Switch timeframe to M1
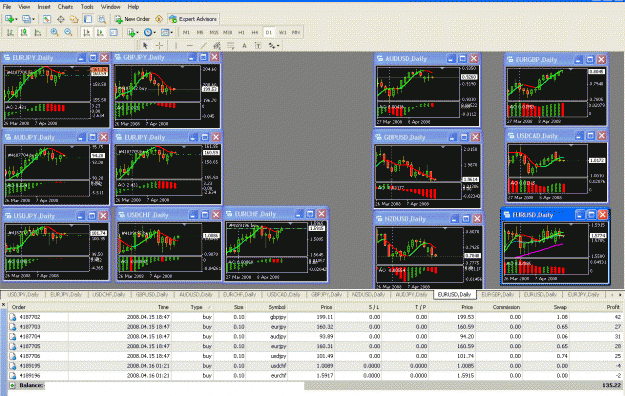 coord(186,33)
